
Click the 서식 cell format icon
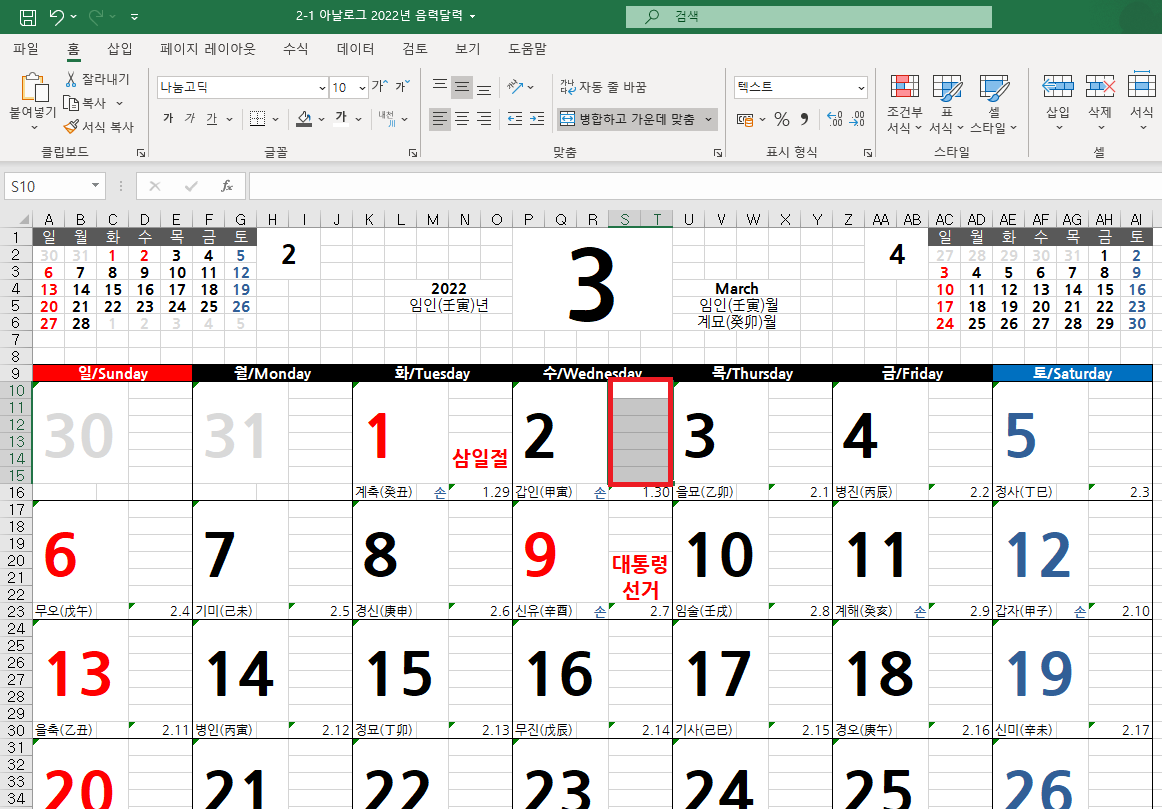[x=1141, y=87]
